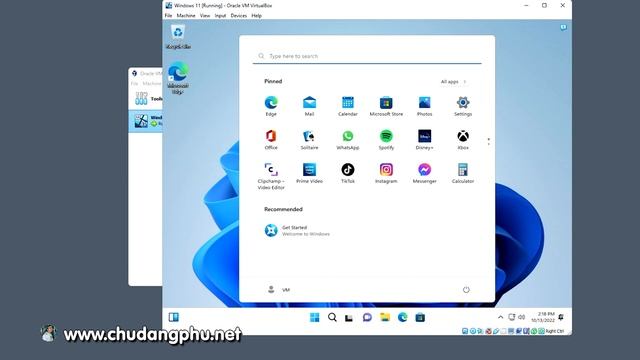Expand hidden system tray icons chevron
640x360 pixels.
click(x=500, y=317)
